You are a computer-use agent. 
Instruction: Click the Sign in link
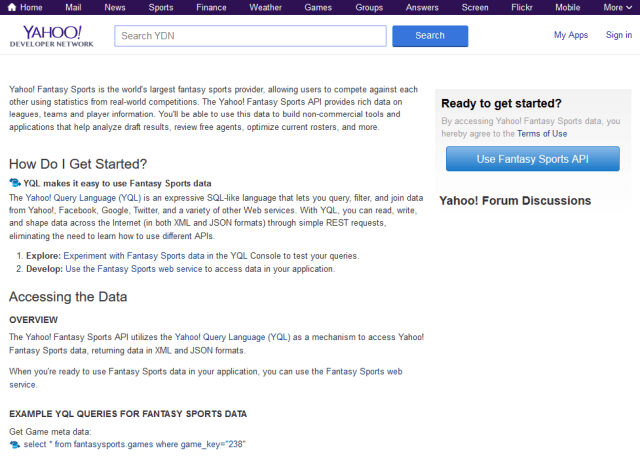point(619,35)
